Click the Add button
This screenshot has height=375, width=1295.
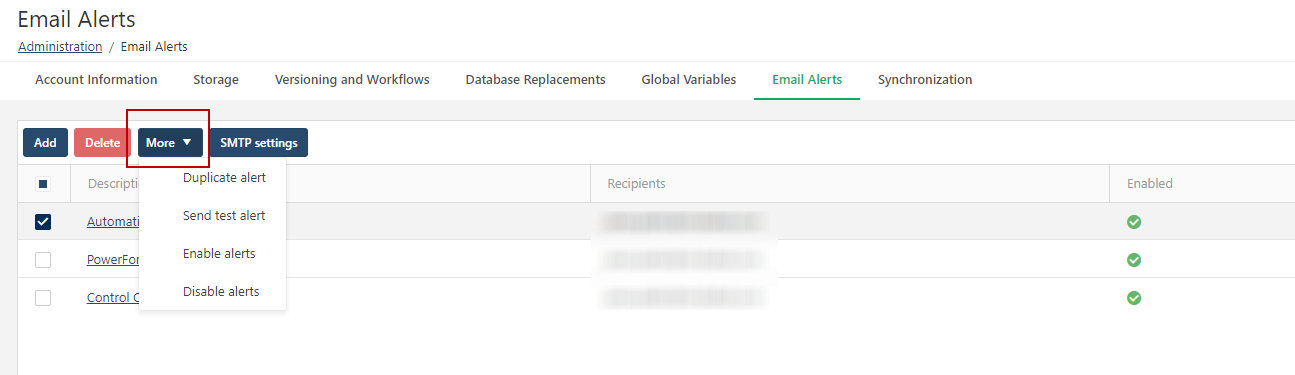[x=45, y=143]
